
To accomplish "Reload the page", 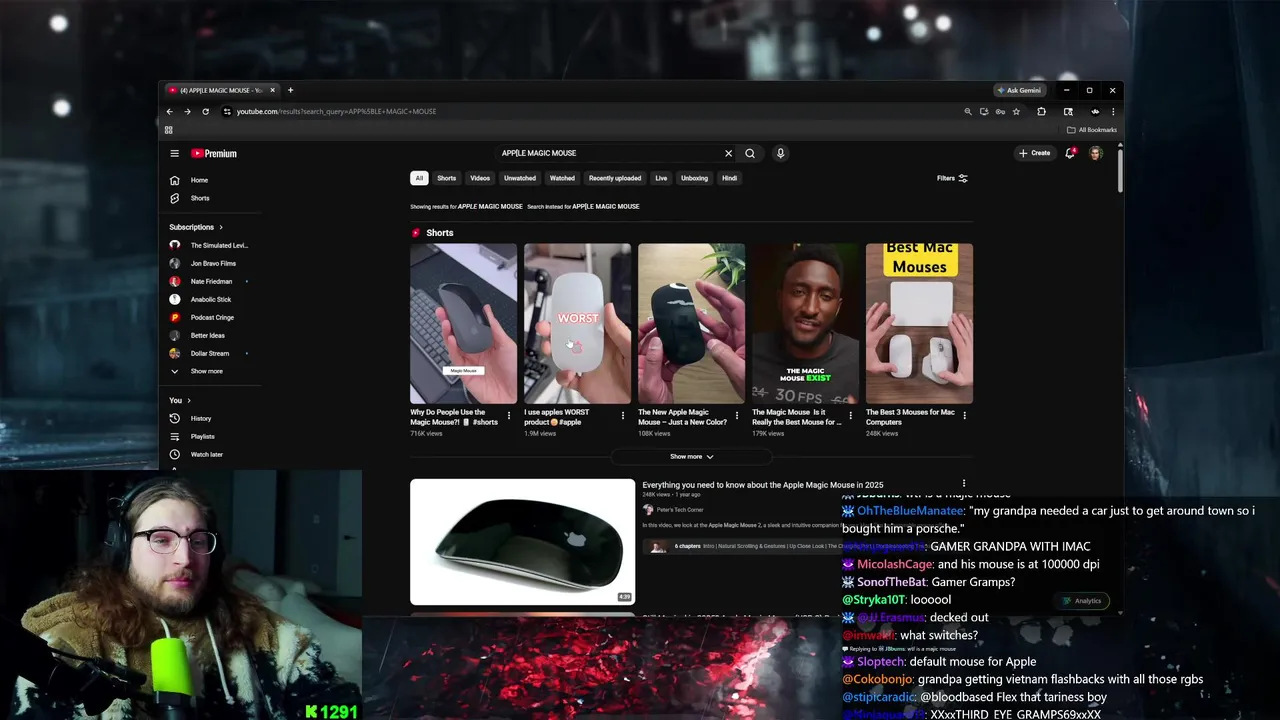I will tap(205, 111).
